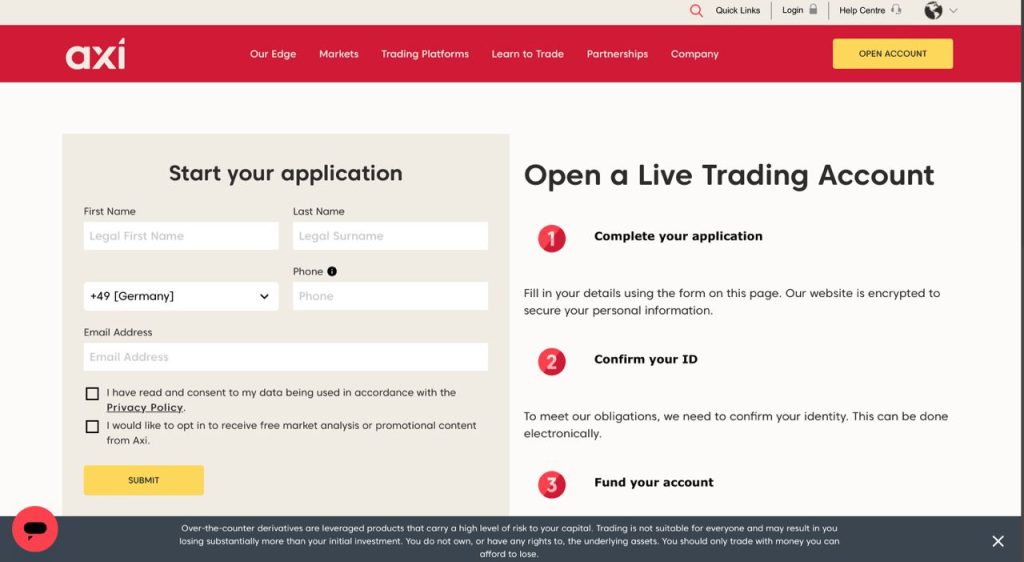This screenshot has width=1024, height=562.
Task: Click the Legal First Name field
Action: tap(181, 236)
